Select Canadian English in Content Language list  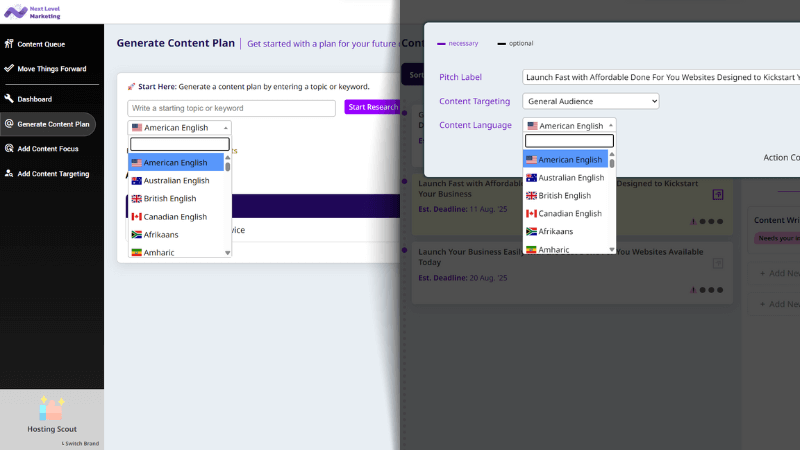coord(569,213)
